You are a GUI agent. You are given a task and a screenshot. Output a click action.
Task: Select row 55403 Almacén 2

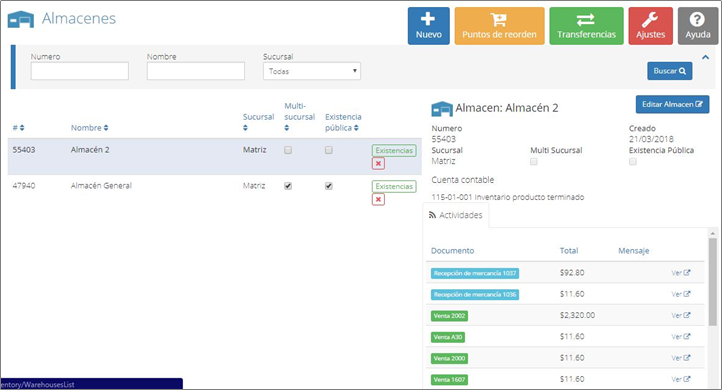point(215,157)
